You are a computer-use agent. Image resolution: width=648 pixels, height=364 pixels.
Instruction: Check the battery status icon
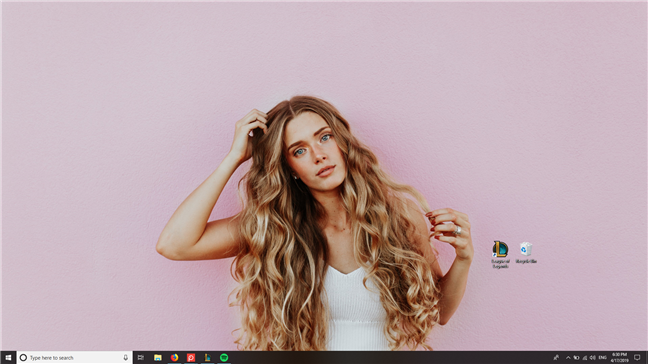tap(576, 357)
